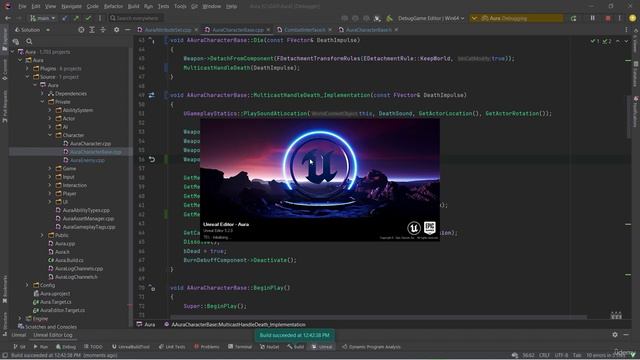Click the Unreal Editor splash screen image
This screenshot has height=360, width=640.
320,180
